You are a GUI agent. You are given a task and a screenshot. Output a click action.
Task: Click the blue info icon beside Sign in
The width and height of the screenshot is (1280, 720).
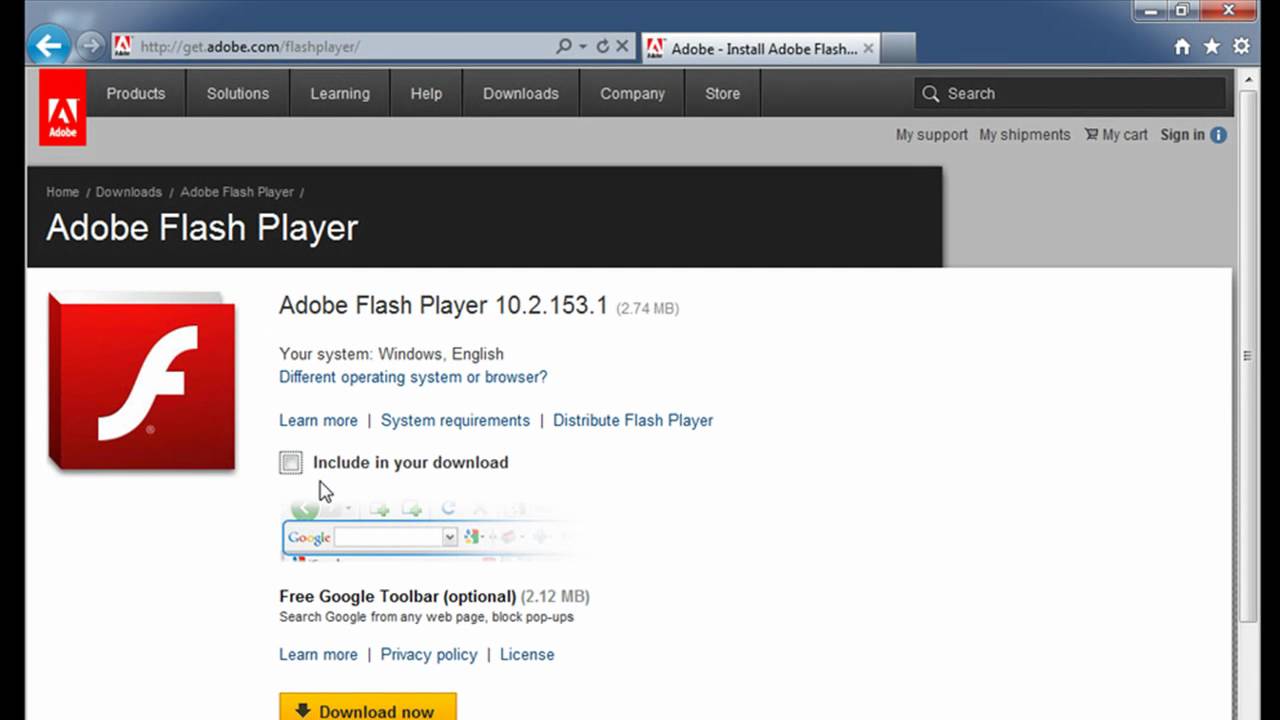click(1218, 135)
